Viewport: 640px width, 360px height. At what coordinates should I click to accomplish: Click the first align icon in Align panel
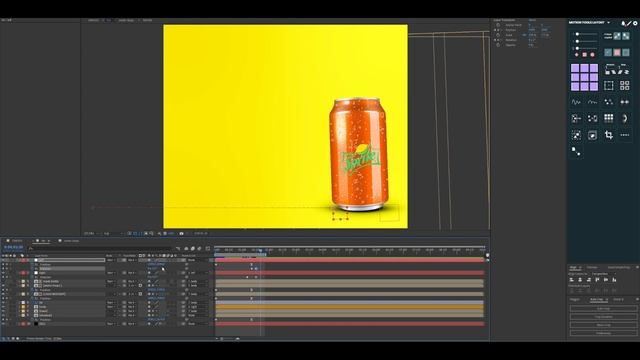coord(571,280)
